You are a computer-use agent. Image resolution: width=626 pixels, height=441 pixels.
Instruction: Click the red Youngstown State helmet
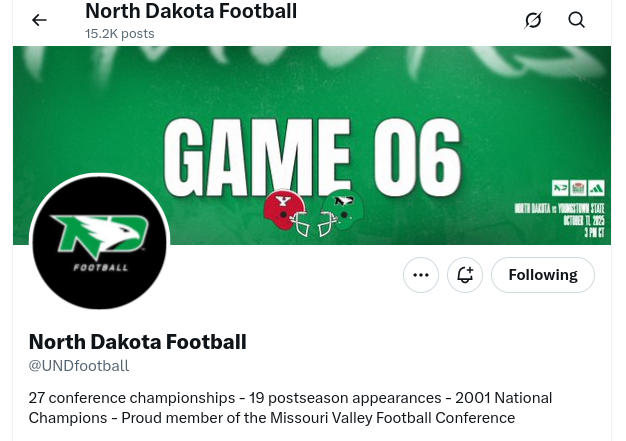coord(284,211)
